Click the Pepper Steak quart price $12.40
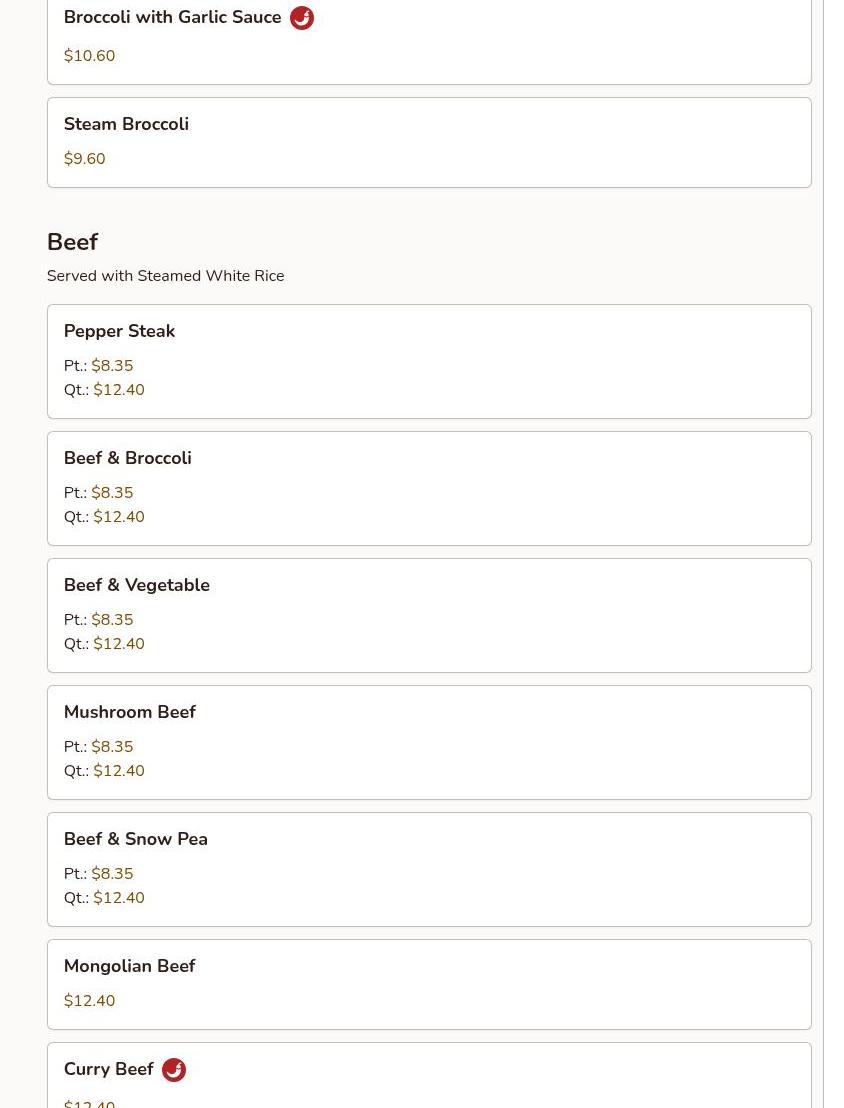This screenshot has width=844, height=1108. point(119,390)
